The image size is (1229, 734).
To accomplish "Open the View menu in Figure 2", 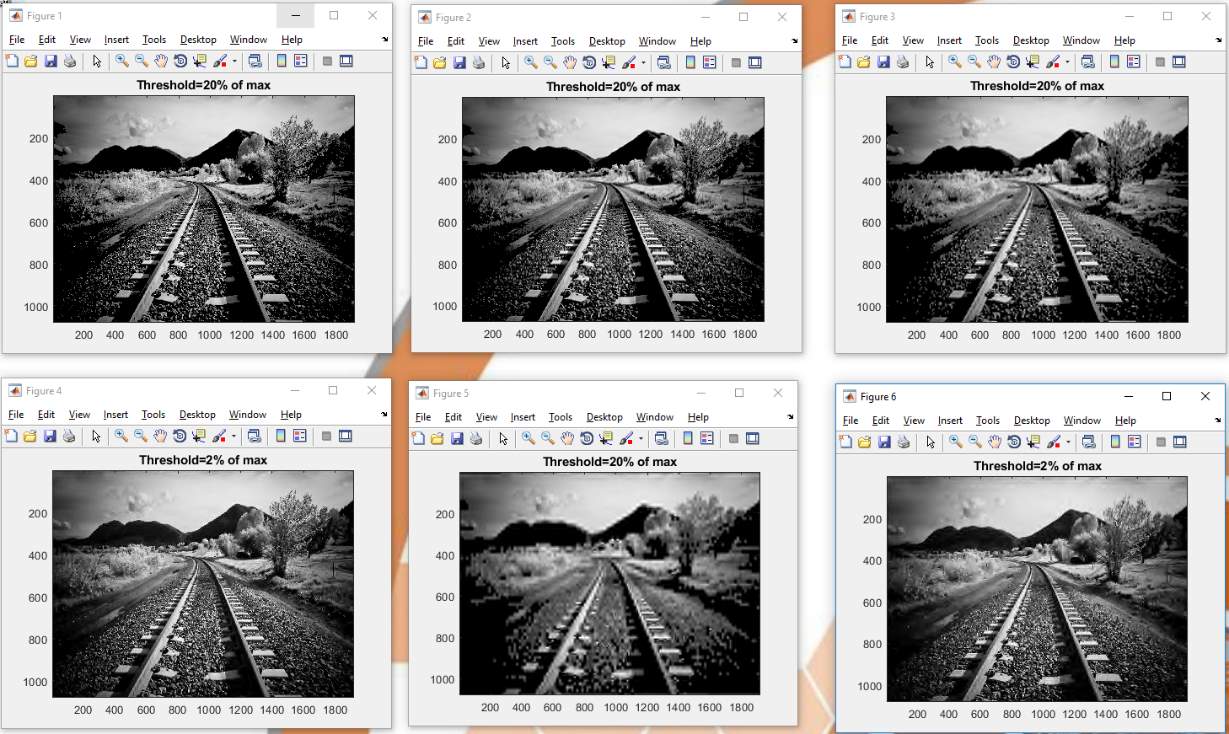I will click(489, 41).
